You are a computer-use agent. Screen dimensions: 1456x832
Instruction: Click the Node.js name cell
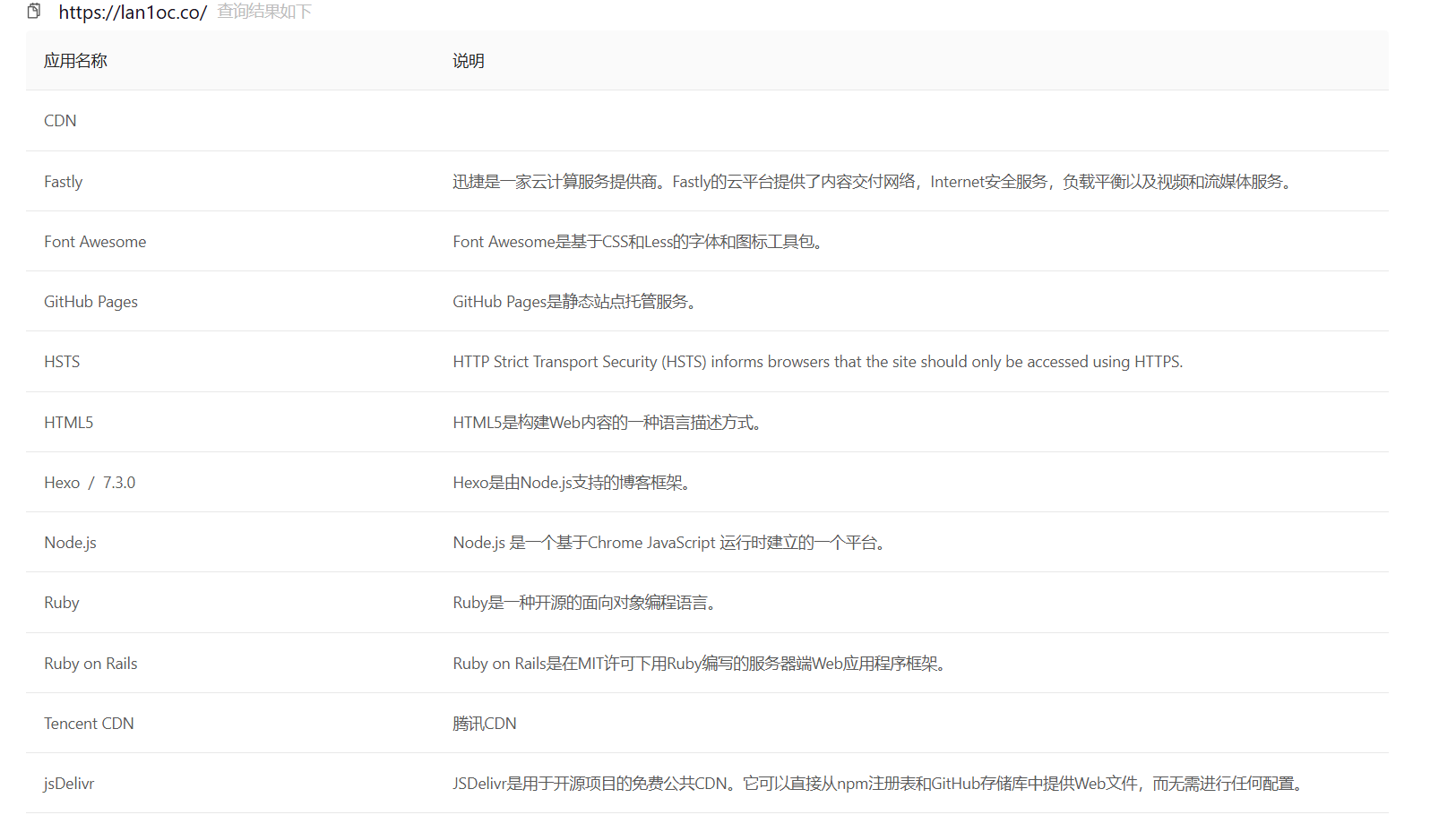point(70,543)
